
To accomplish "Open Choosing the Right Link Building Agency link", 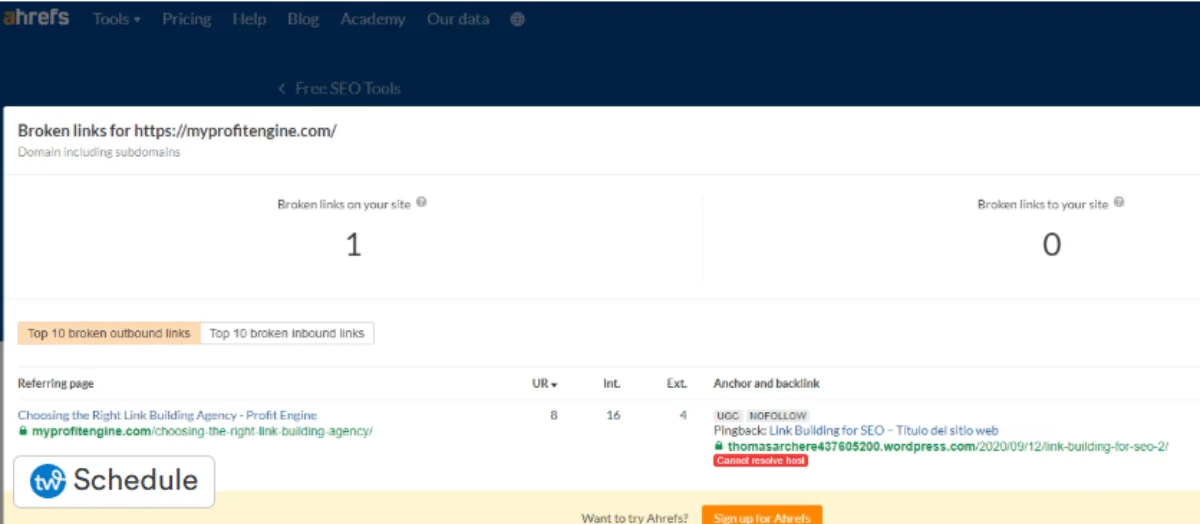I will [x=167, y=415].
